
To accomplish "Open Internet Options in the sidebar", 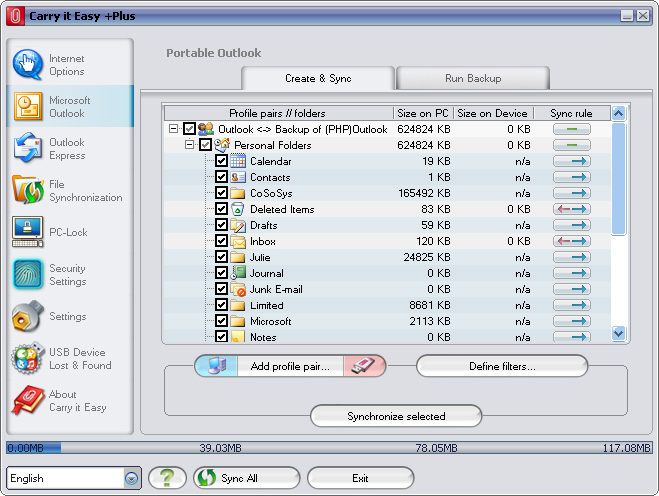I will point(68,65).
